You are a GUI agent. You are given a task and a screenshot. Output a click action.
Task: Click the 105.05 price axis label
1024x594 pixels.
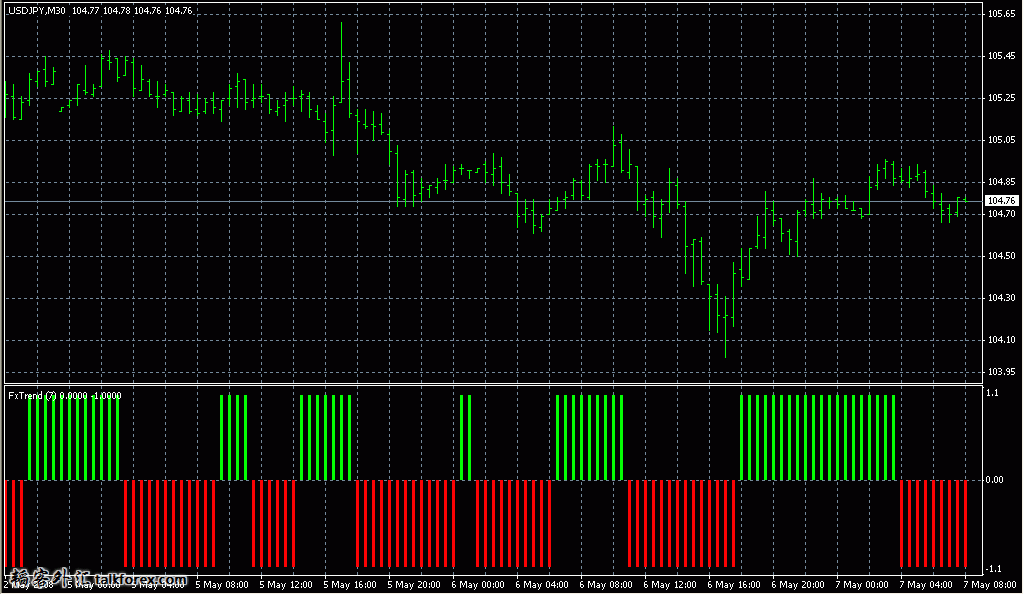pyautogui.click(x=1001, y=140)
